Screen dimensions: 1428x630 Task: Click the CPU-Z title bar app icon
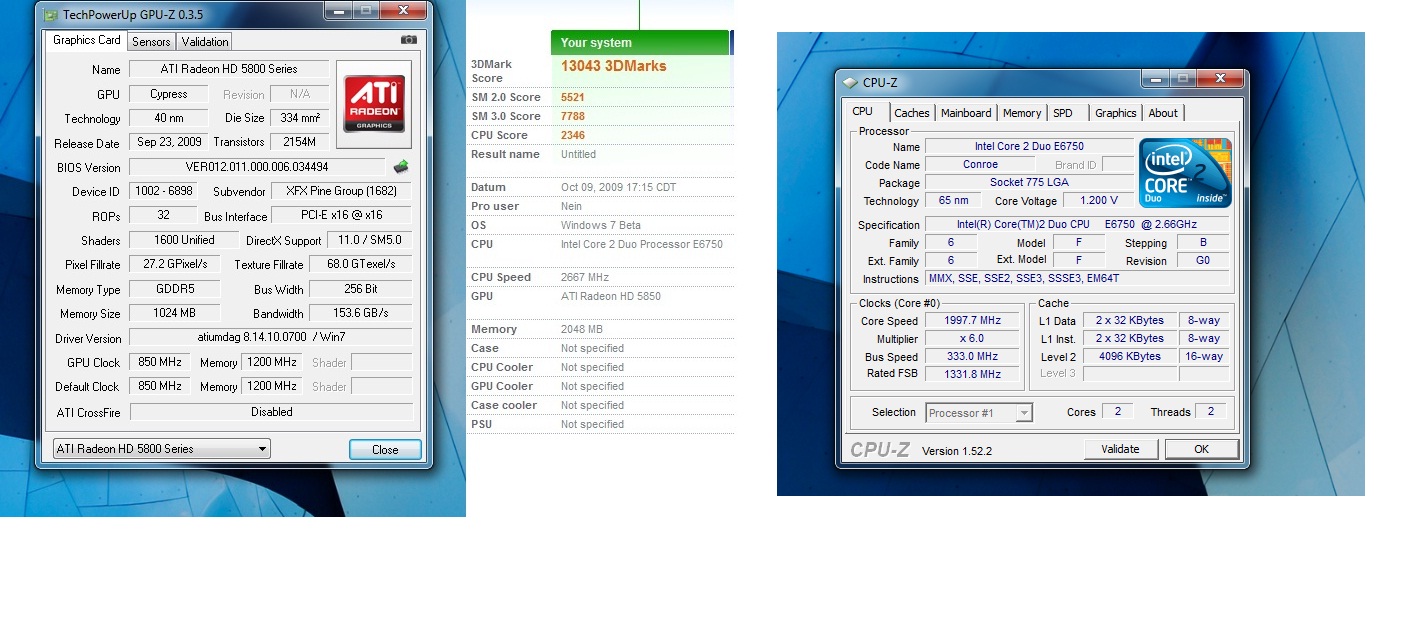tap(850, 83)
